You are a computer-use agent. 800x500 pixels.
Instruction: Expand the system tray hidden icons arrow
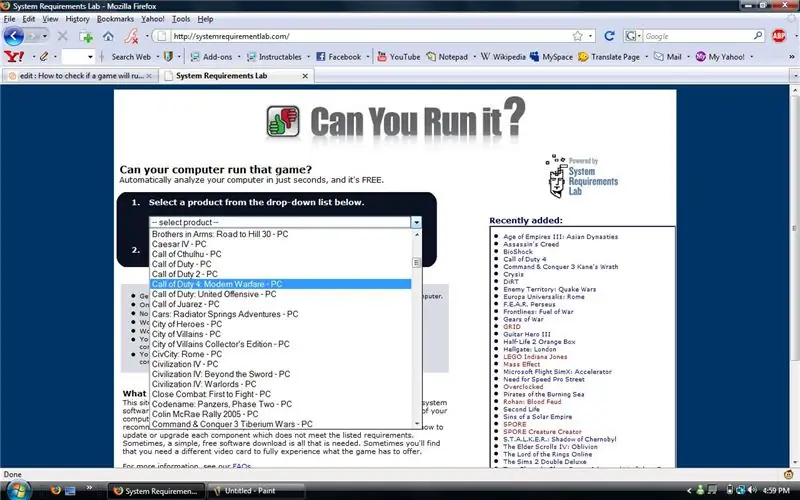click(x=689, y=491)
